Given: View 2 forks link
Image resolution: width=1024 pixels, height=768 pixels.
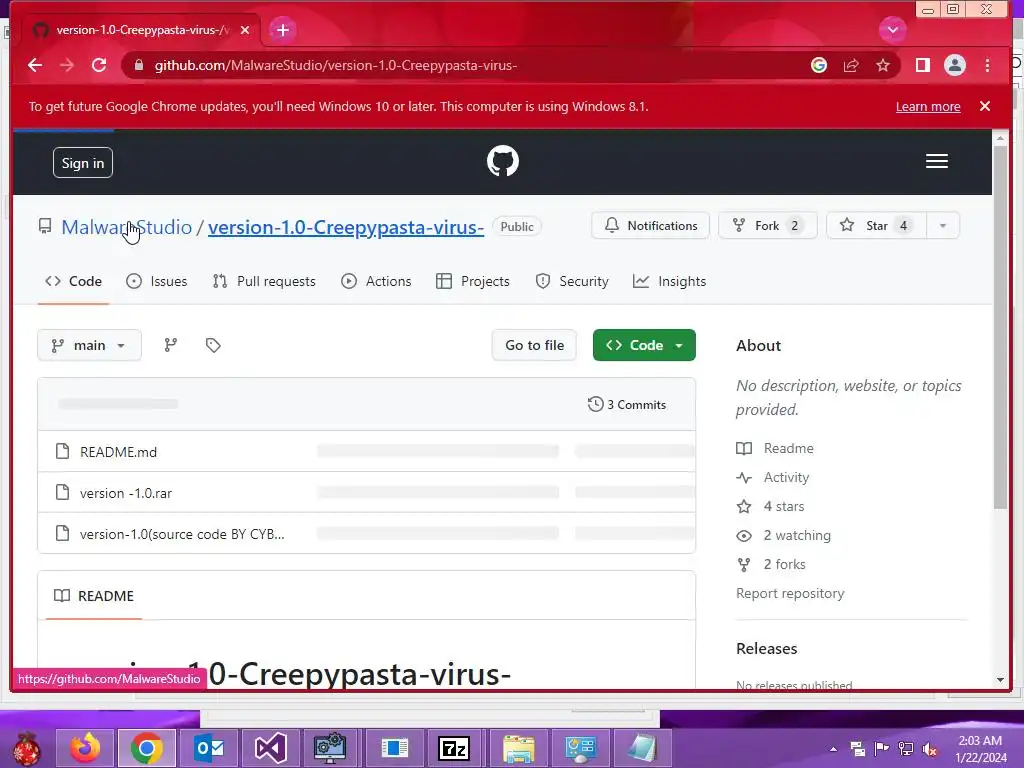Looking at the screenshot, I should (x=771, y=564).
